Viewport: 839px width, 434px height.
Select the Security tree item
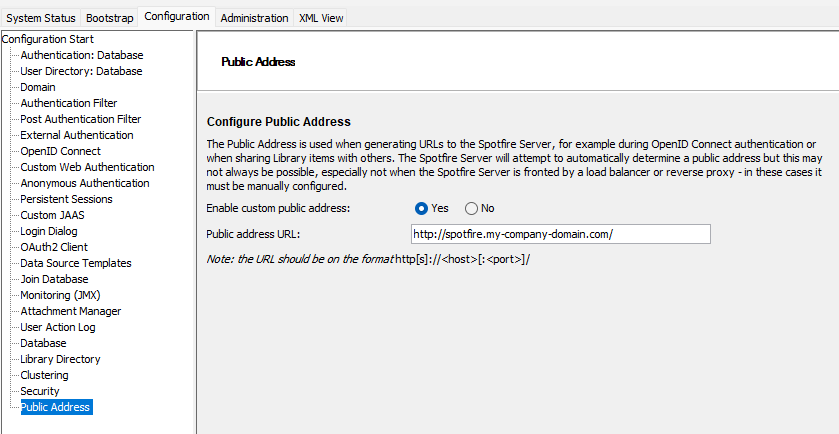tap(40, 391)
